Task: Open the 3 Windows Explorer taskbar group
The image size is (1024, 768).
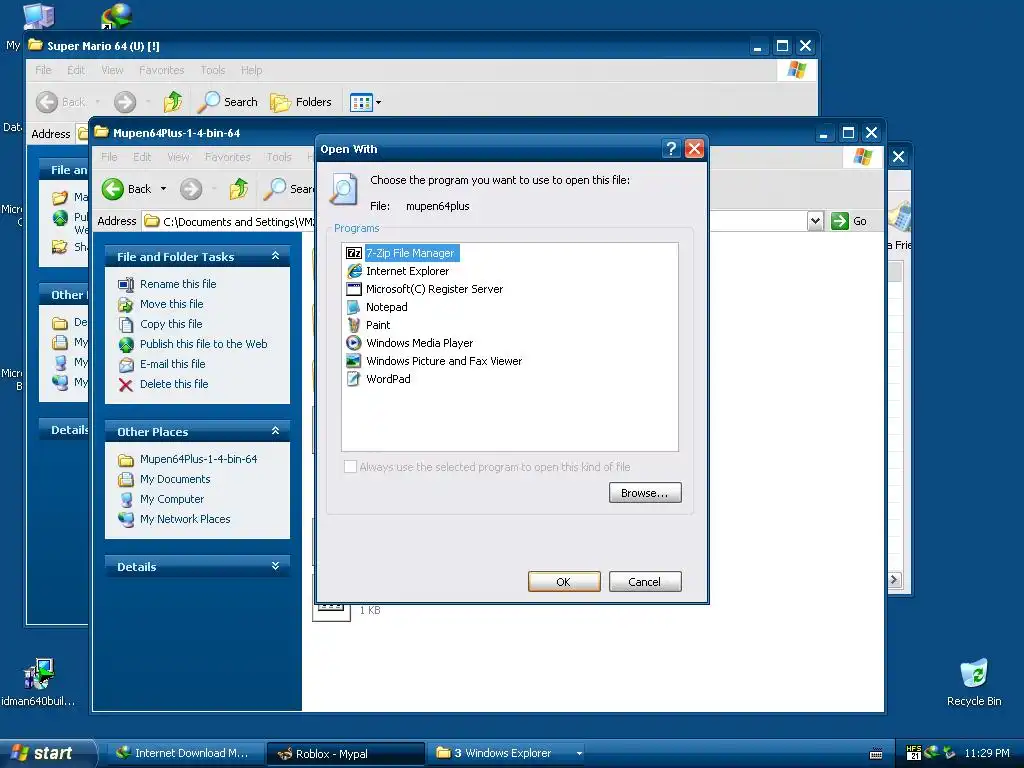Action: point(508,753)
